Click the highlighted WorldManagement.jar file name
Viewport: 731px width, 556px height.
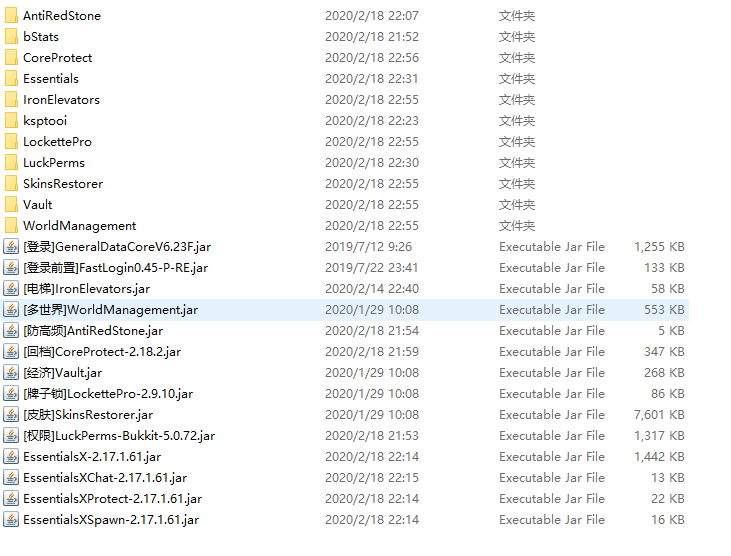click(110, 309)
